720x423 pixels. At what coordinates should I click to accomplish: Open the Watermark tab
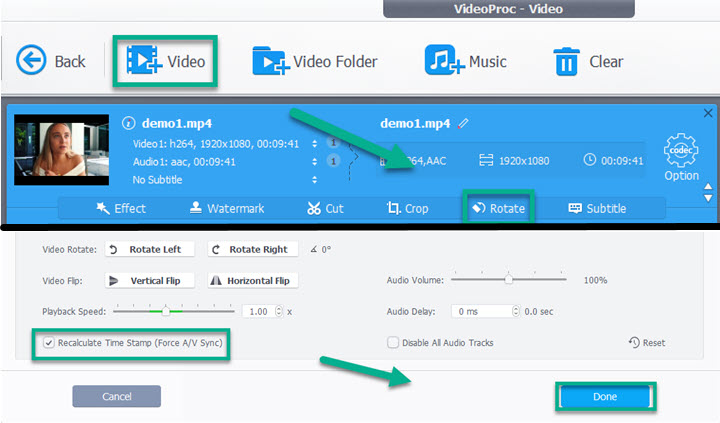[x=227, y=209]
